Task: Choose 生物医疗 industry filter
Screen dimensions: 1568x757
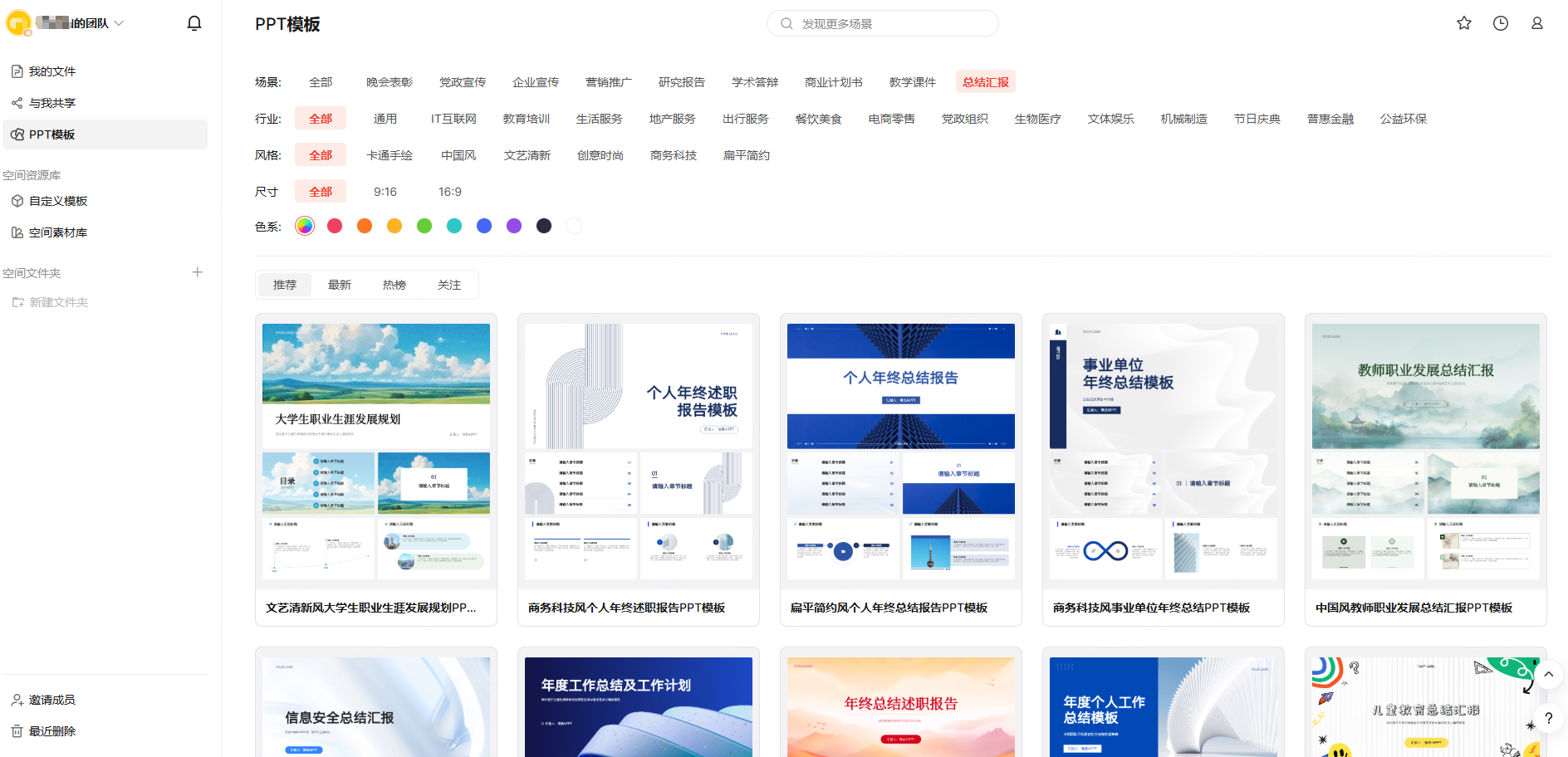Action: pyautogui.click(x=1038, y=119)
